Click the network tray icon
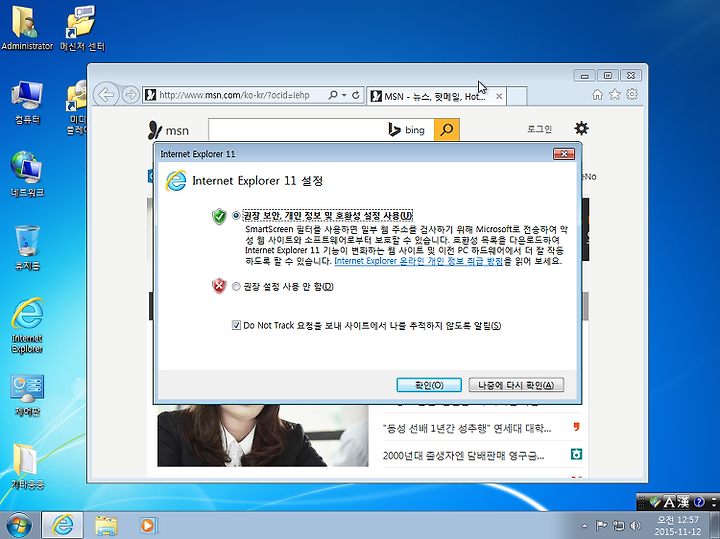The height and width of the screenshot is (539, 720). click(x=619, y=525)
